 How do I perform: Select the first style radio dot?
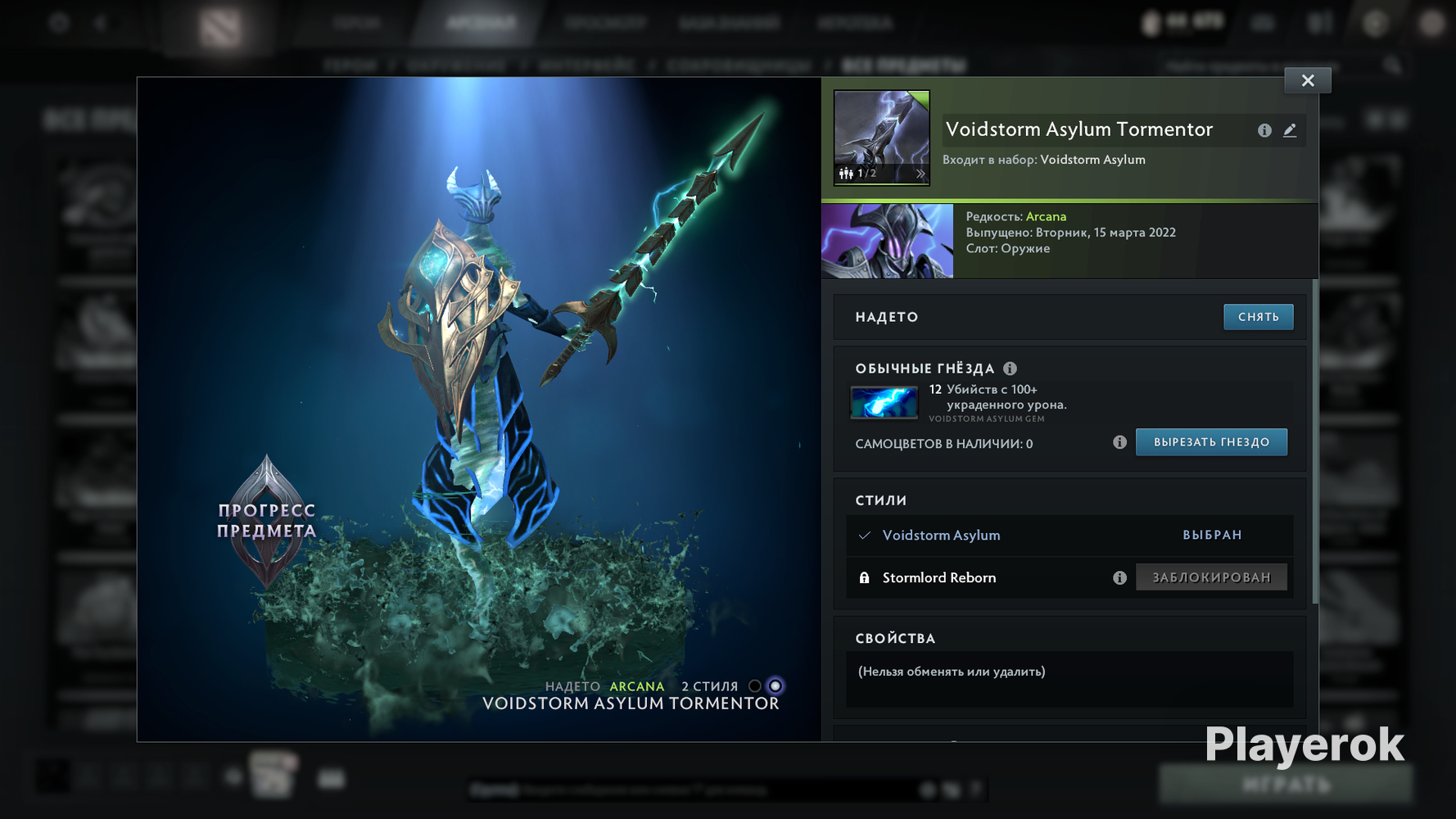tap(754, 686)
